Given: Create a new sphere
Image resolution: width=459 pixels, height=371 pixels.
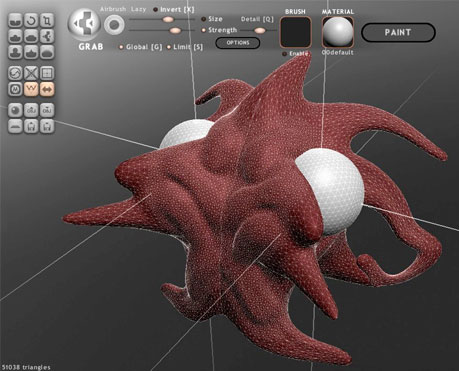Looking at the screenshot, I should [x=15, y=110].
